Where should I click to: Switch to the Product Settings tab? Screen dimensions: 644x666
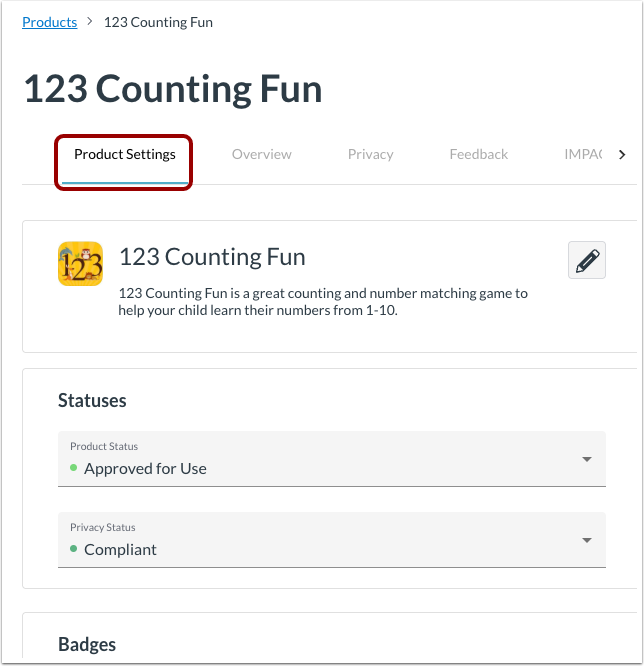coord(125,154)
